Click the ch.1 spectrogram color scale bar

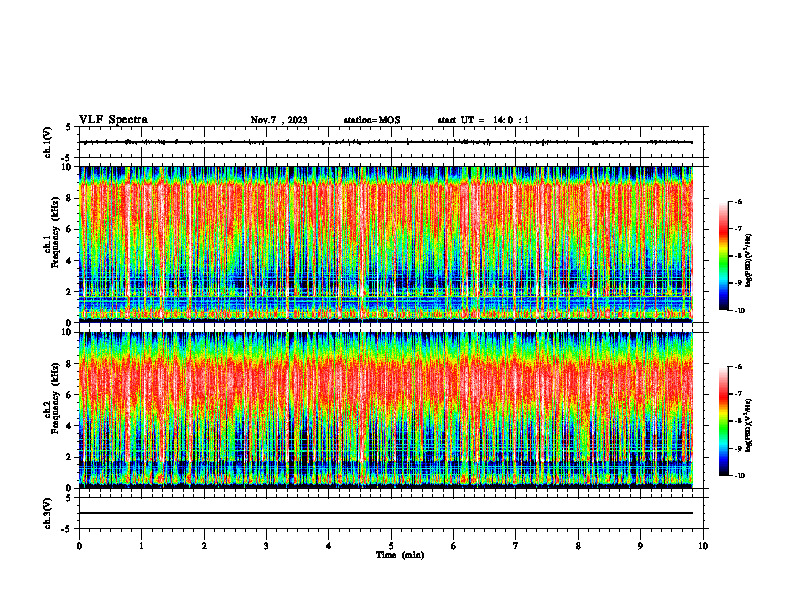pyautogui.click(x=723, y=256)
